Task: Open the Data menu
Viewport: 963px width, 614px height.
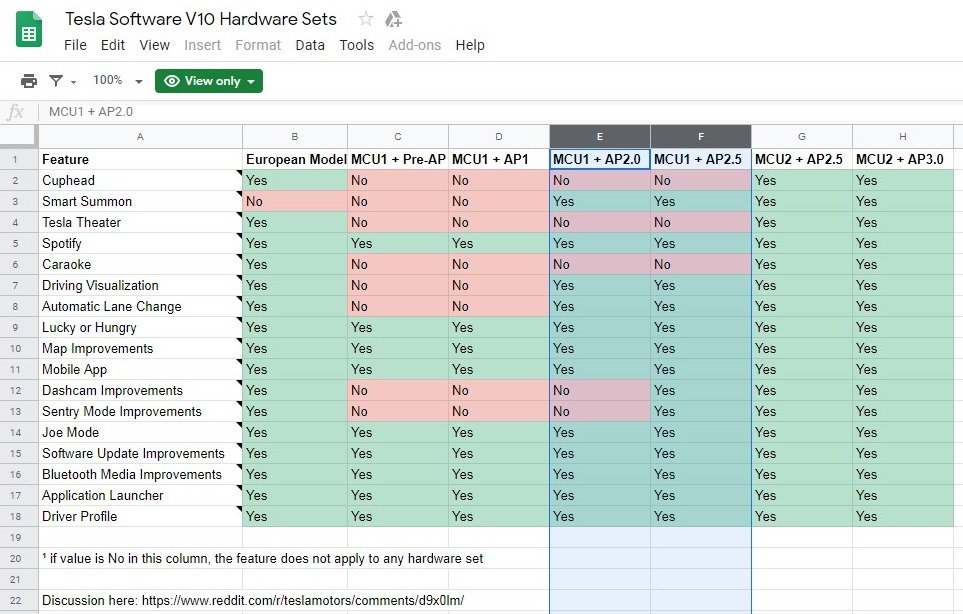Action: tap(310, 45)
